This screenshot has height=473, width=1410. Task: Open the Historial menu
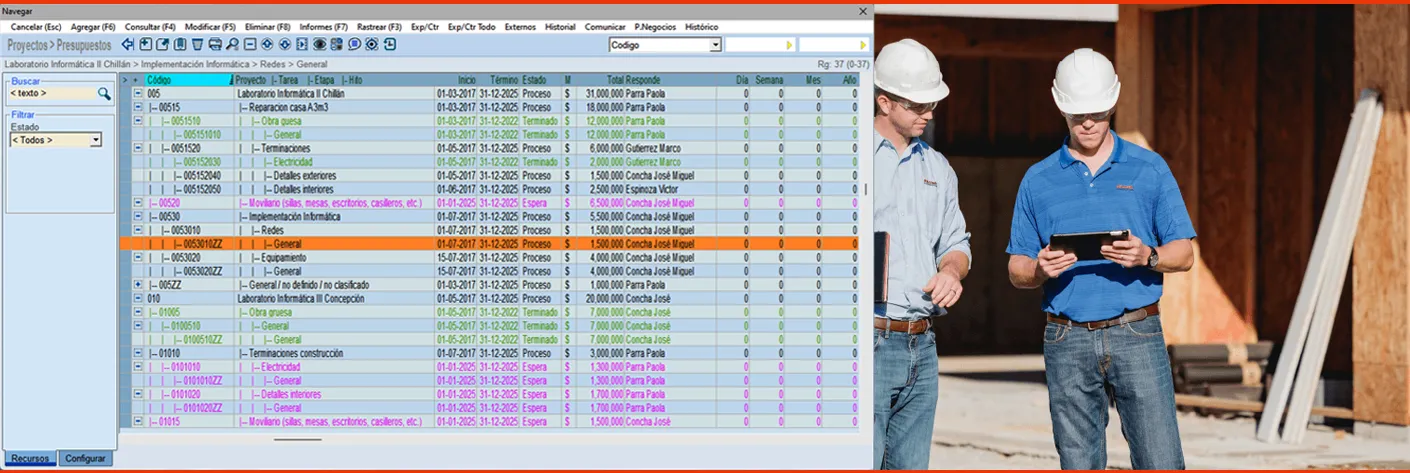560,27
